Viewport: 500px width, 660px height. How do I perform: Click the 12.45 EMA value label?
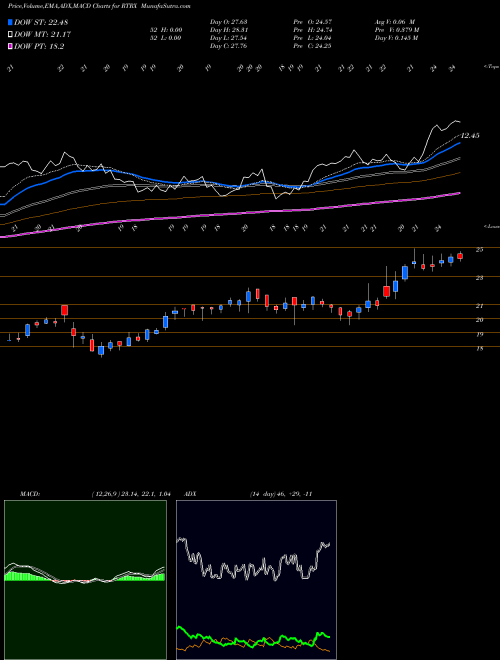pyautogui.click(x=470, y=136)
